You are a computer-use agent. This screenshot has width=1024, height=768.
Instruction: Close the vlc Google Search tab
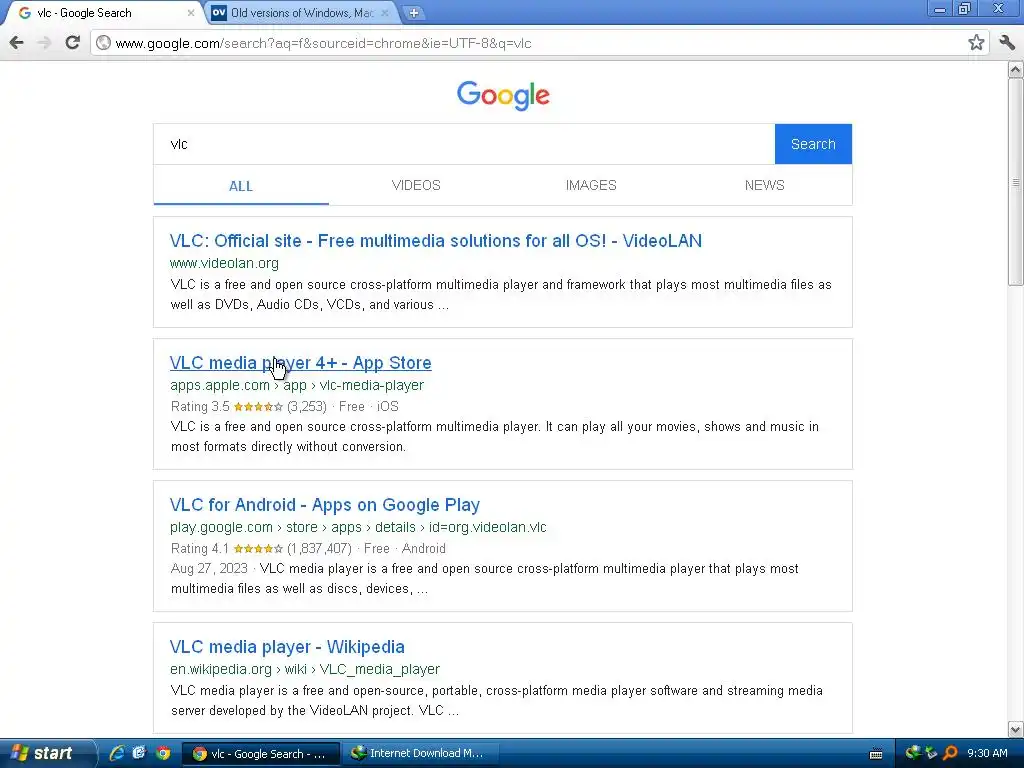(x=191, y=12)
